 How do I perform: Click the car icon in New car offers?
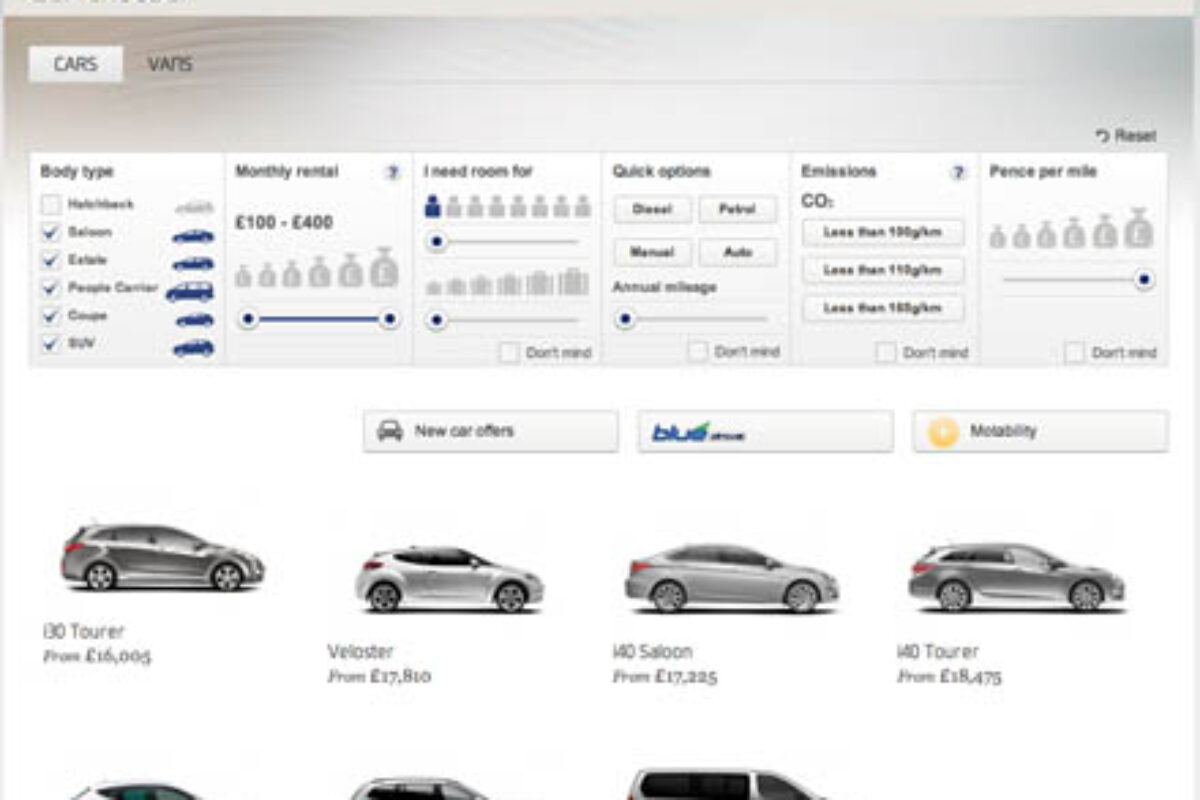[389, 431]
